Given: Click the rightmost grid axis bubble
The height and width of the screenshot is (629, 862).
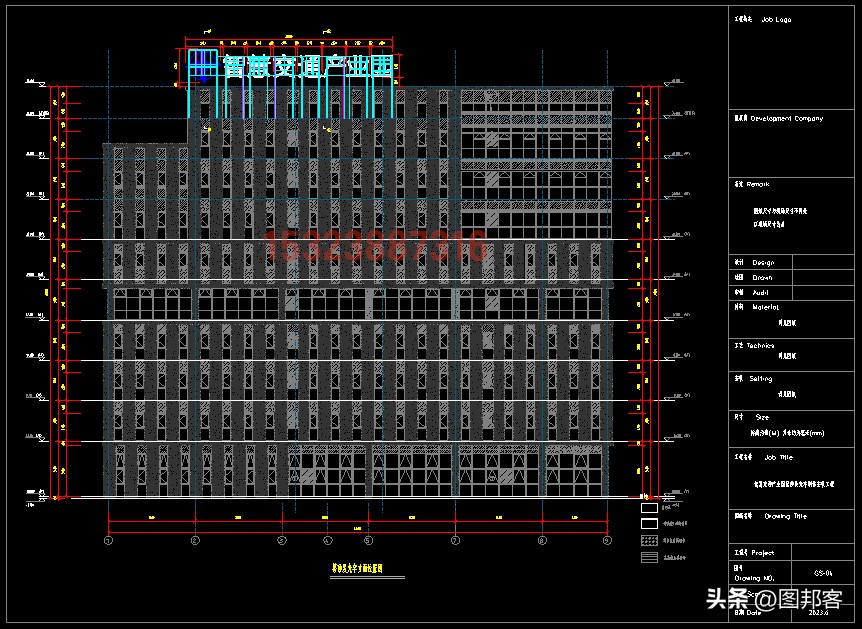Looking at the screenshot, I should (x=607, y=541).
